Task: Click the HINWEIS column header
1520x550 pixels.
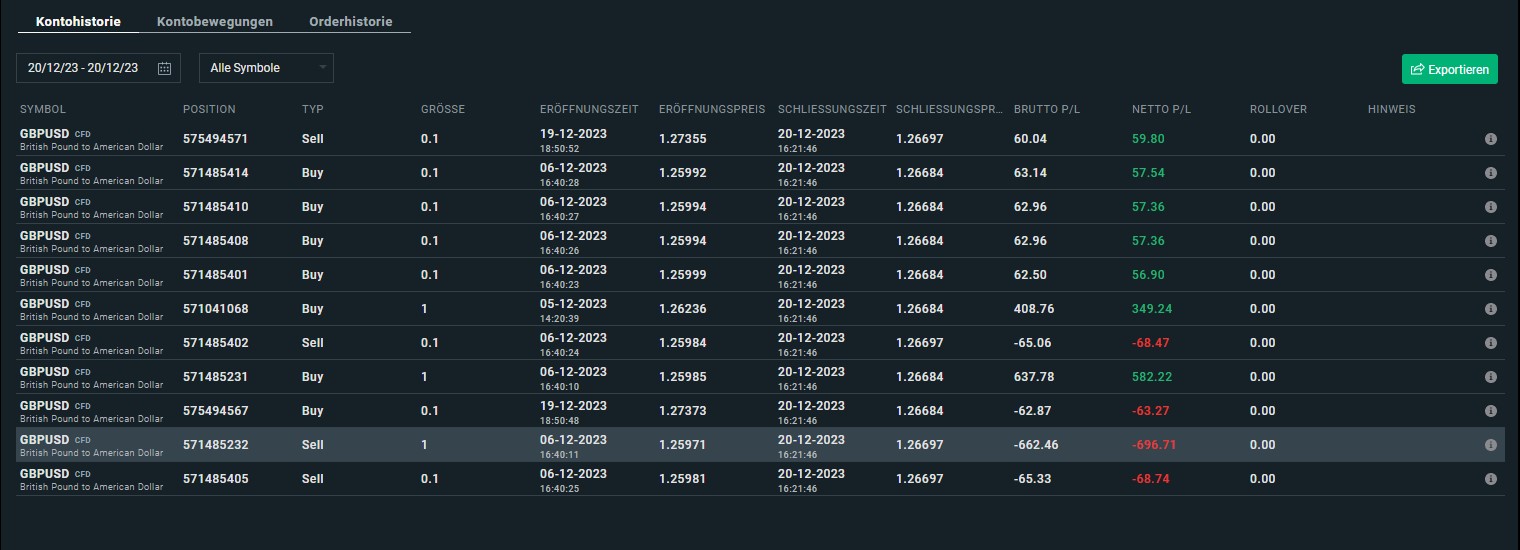Action: click(x=1392, y=109)
